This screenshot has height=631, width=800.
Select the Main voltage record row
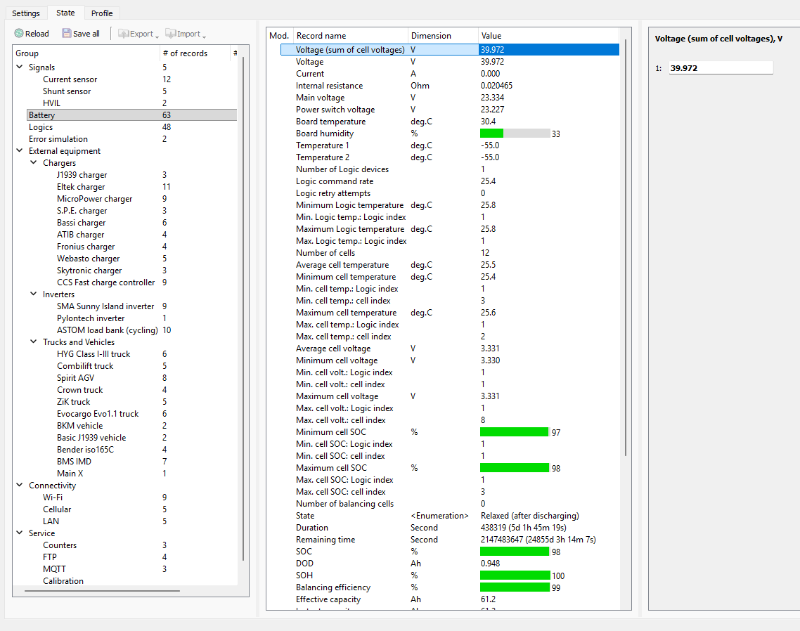449,97
